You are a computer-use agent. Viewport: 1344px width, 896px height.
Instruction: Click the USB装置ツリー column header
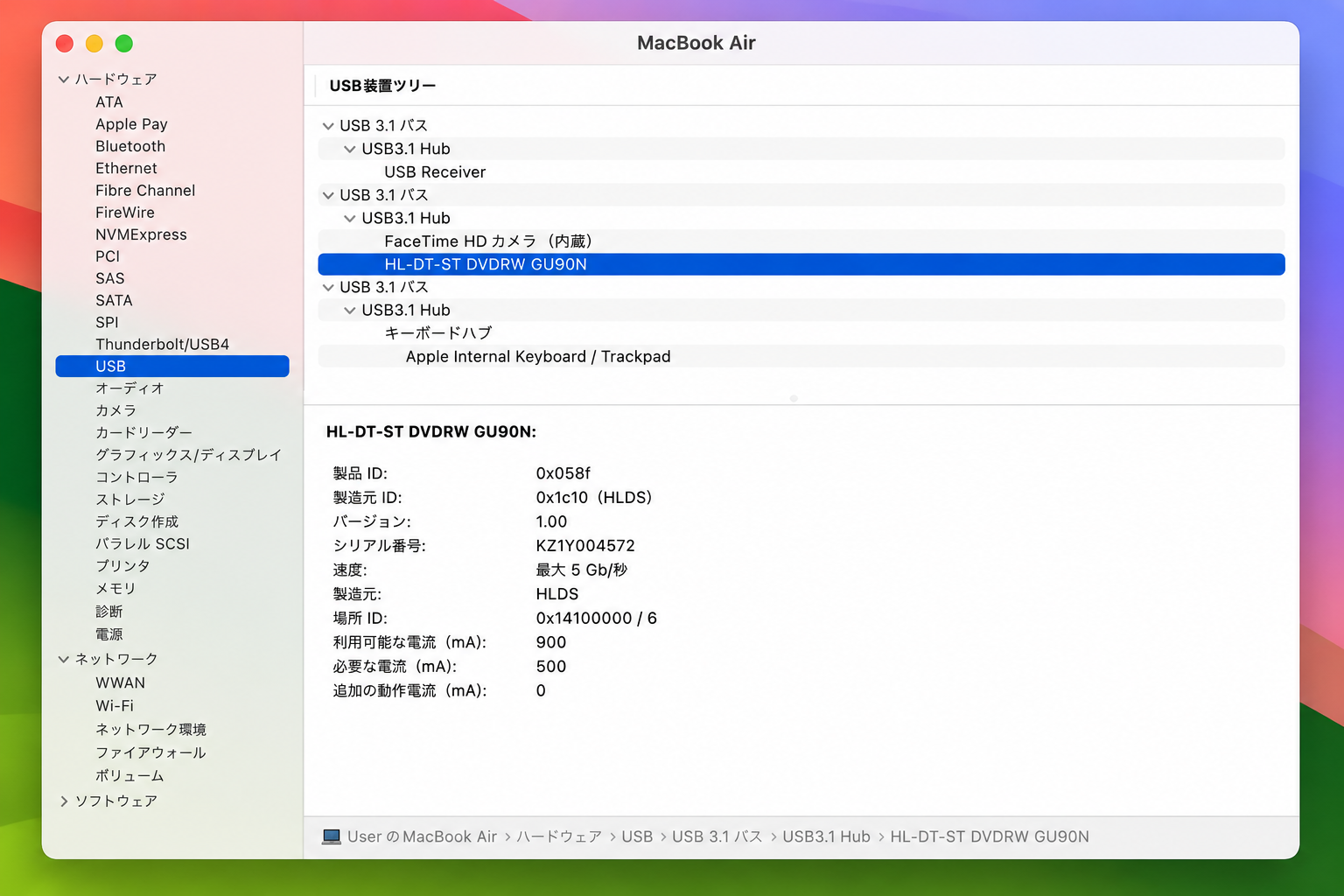382,86
